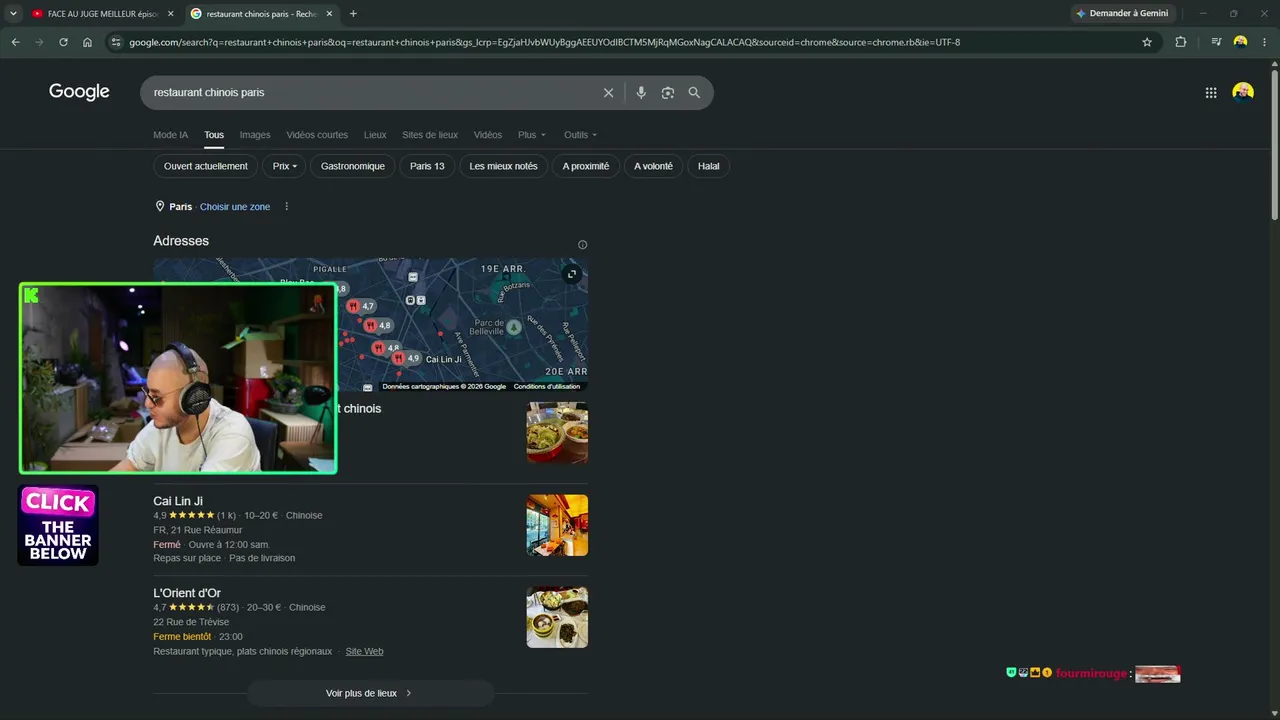Expand the Prix filter dropdown
1280x720 pixels.
coord(285,166)
